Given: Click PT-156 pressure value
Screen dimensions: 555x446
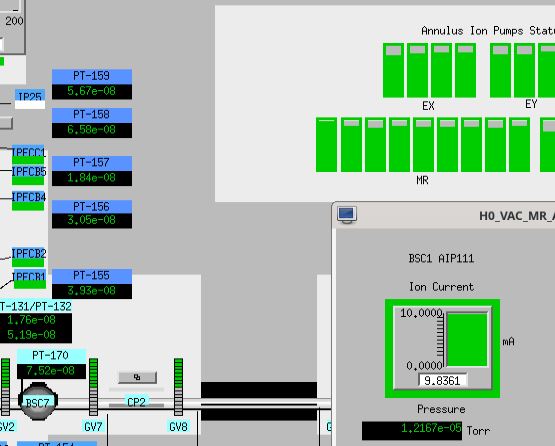Looking at the screenshot, I should point(92,221).
